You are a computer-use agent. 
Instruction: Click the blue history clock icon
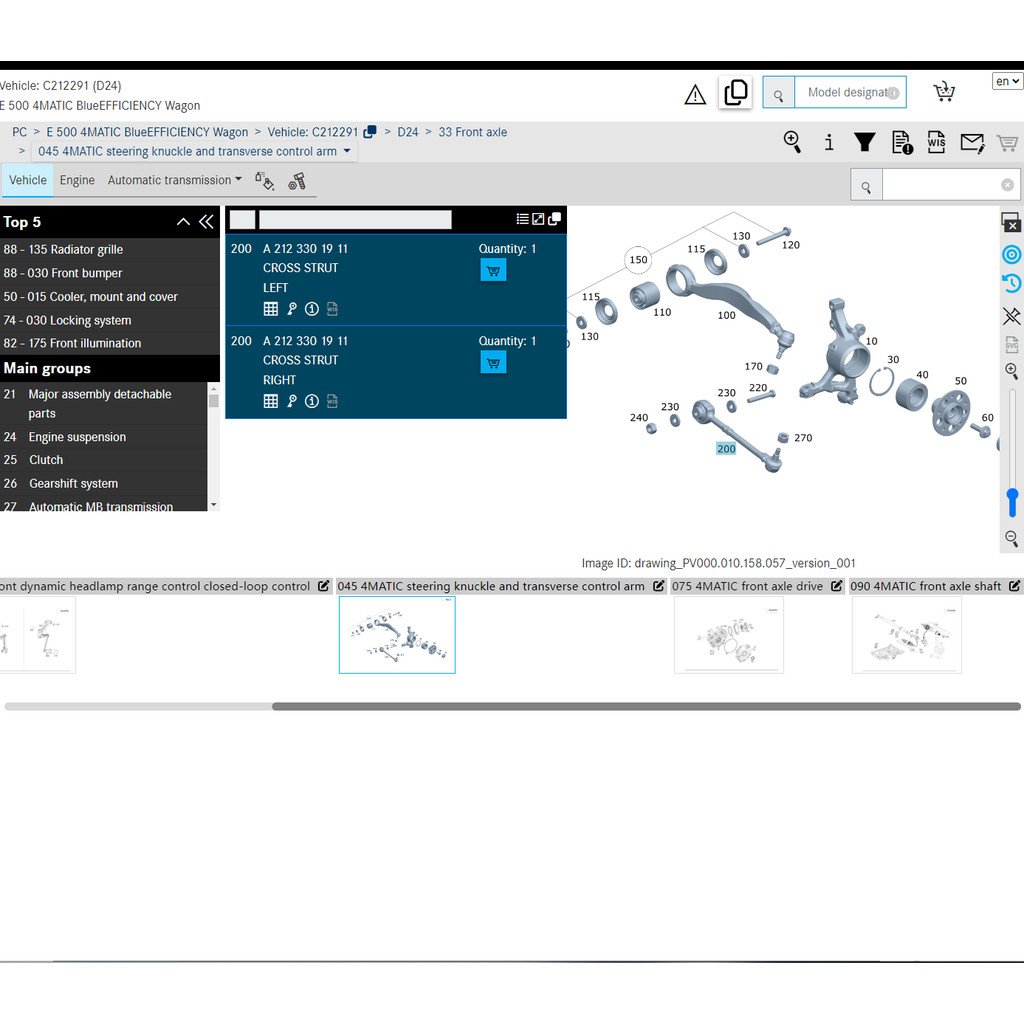[1012, 283]
